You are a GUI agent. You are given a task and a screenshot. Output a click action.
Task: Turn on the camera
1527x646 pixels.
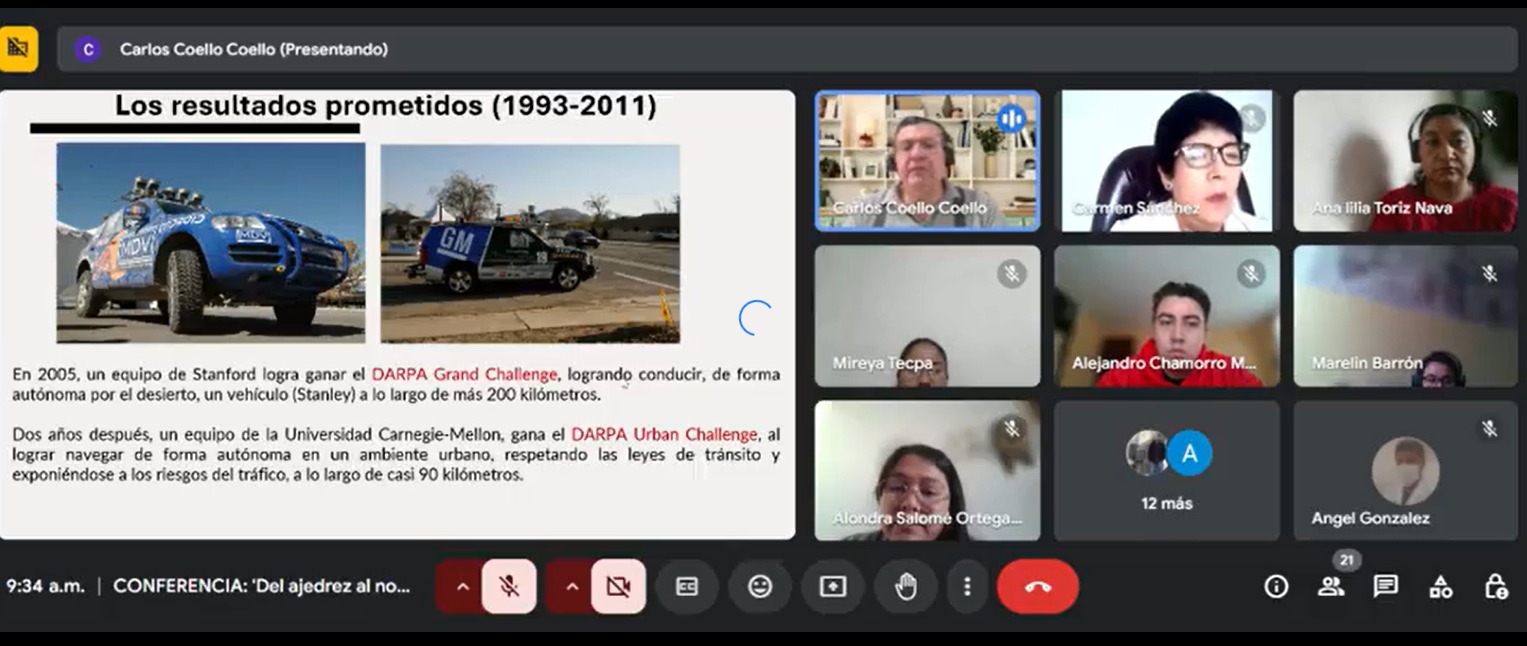[618, 586]
